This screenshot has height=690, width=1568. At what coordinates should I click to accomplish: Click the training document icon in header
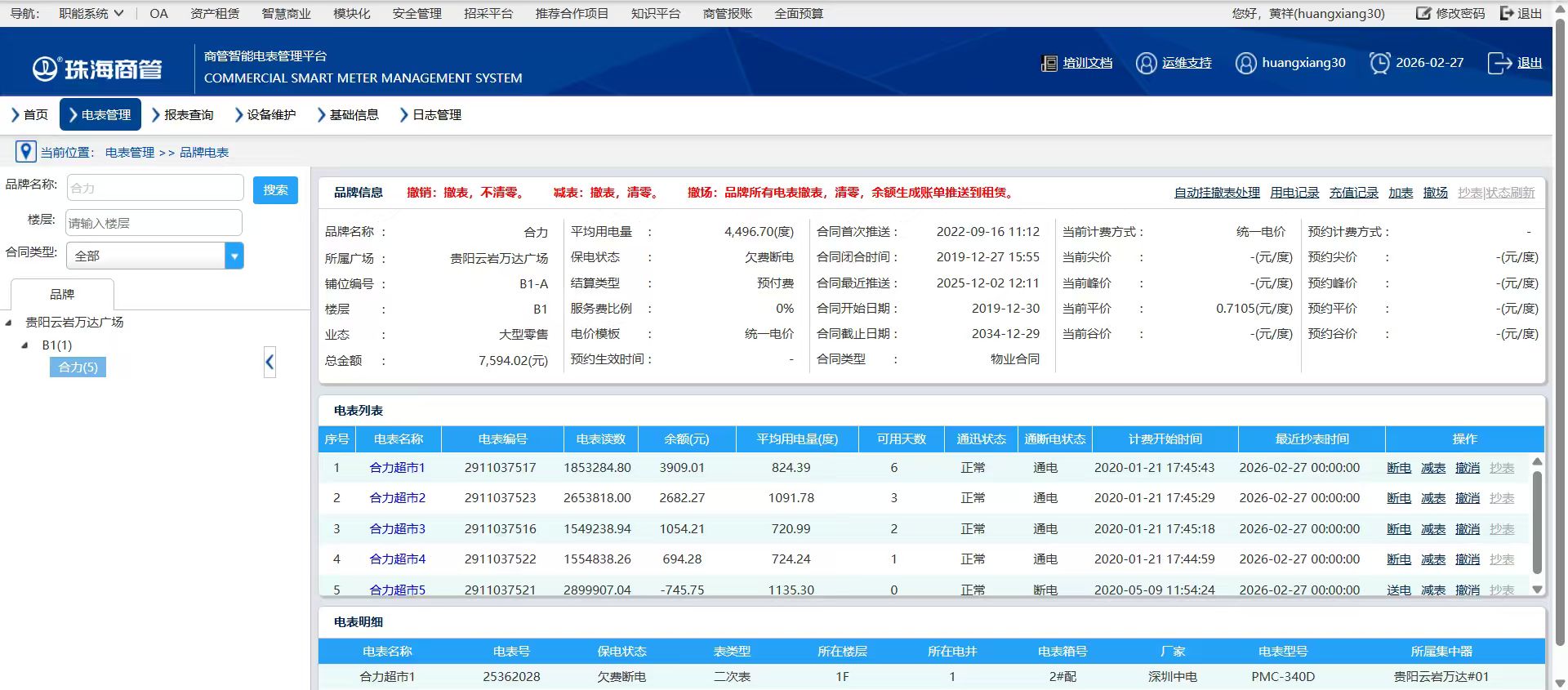1049,63
